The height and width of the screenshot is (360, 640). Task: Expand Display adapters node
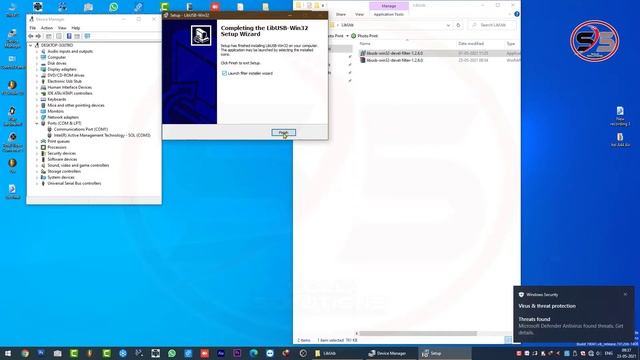37,69
